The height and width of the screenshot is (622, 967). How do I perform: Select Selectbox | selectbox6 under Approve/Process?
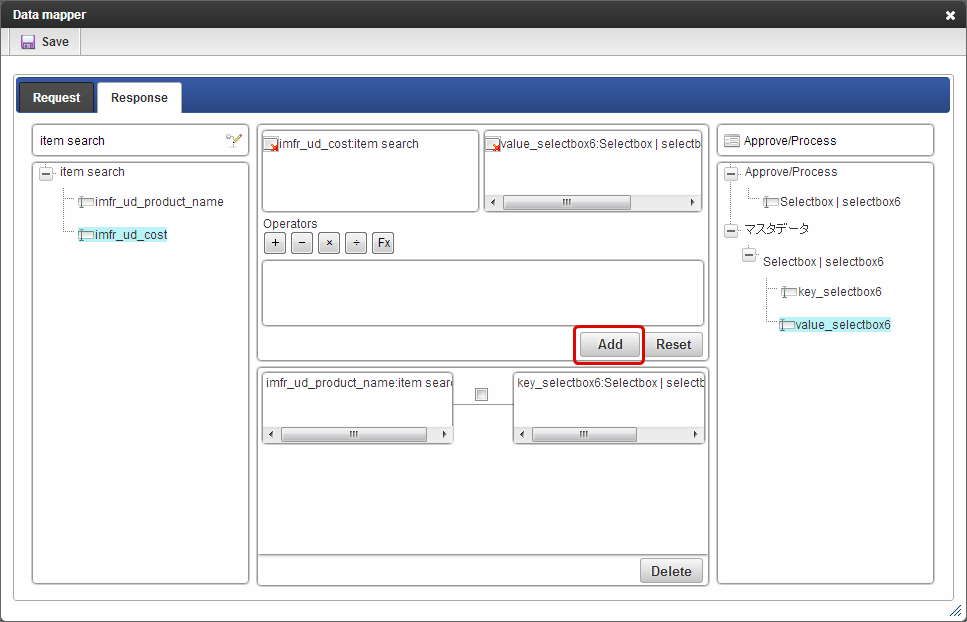pos(840,202)
